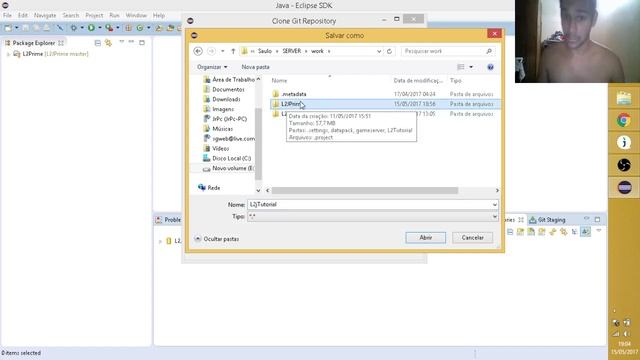Open OBS Studio from the taskbar
The width and height of the screenshot is (640, 360).
tap(624, 165)
